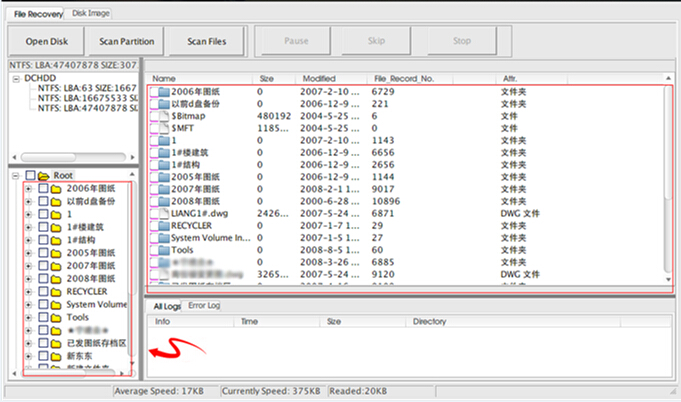681x402 pixels.
Task: Open the All Logs tab
Action: click(x=166, y=306)
